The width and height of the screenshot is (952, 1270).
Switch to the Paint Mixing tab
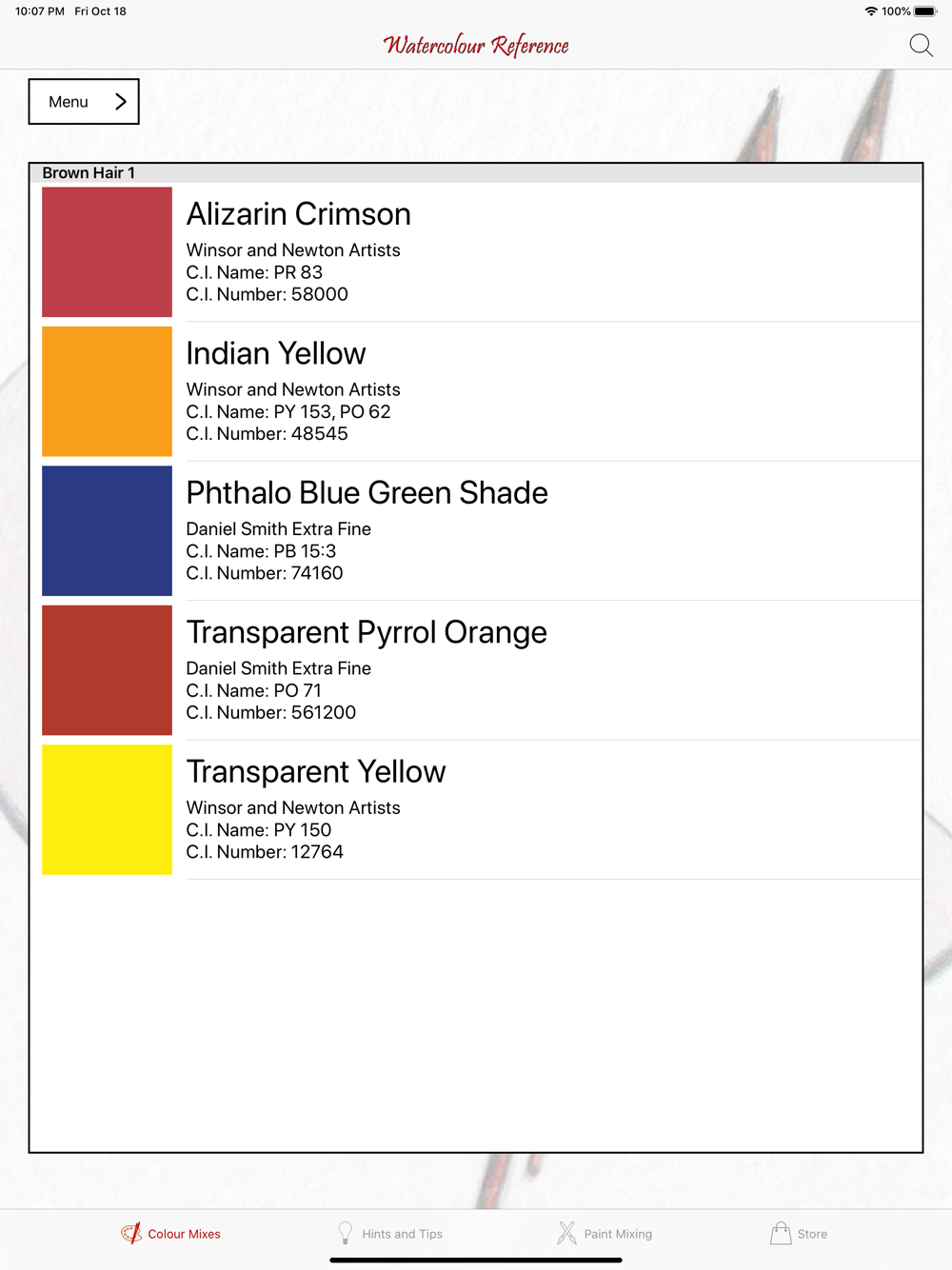coord(605,1234)
